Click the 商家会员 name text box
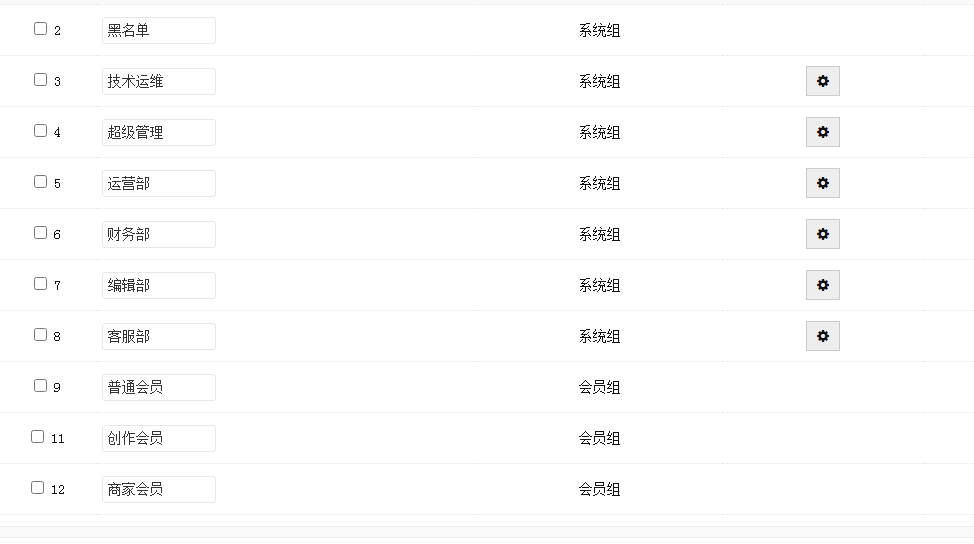This screenshot has width=974, height=544. 158,489
